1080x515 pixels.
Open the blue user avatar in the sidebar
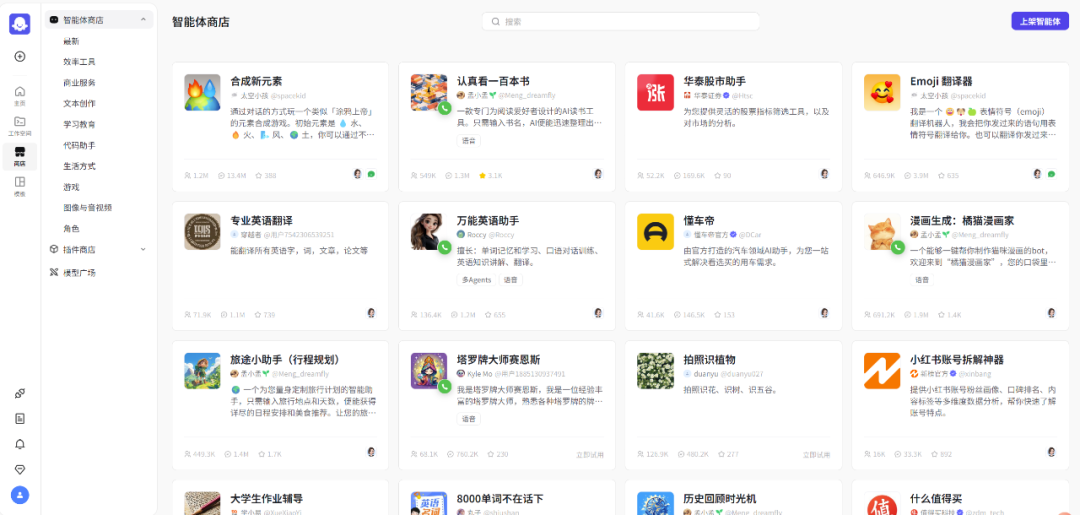click(x=20, y=494)
